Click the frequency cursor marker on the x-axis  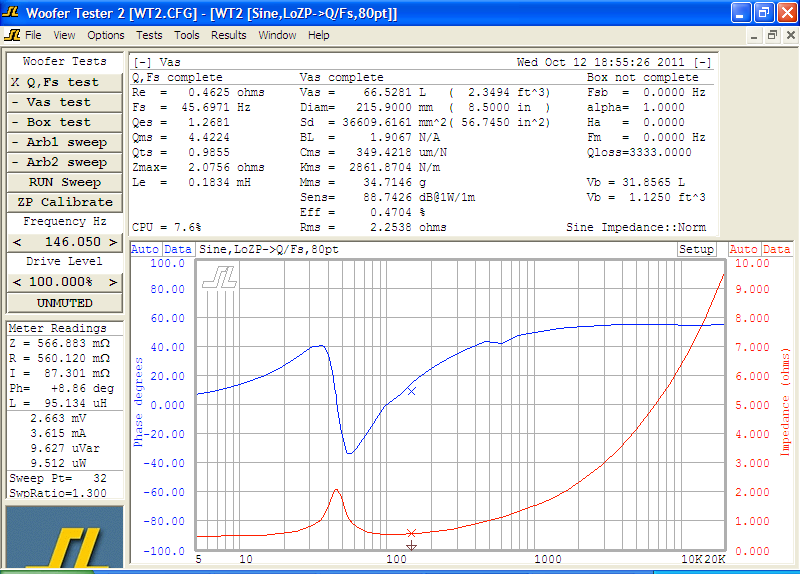tap(411, 546)
